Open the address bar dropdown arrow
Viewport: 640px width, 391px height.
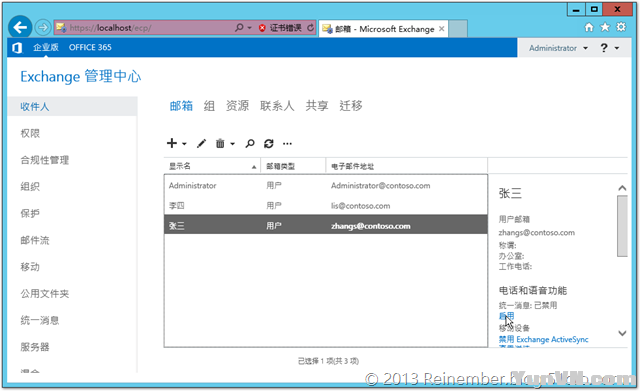[x=249, y=28]
